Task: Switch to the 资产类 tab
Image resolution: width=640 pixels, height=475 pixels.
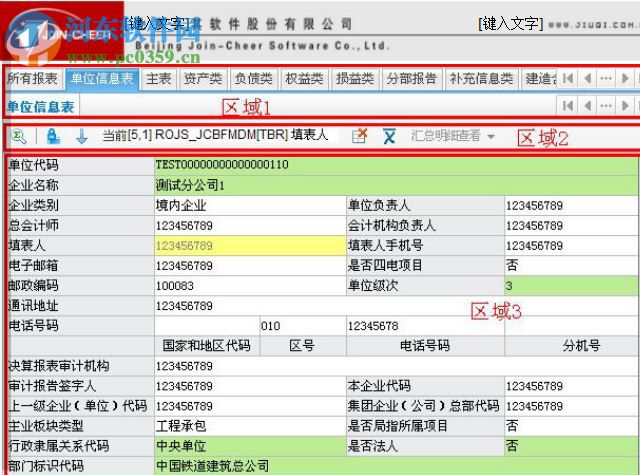Action: [x=203, y=78]
